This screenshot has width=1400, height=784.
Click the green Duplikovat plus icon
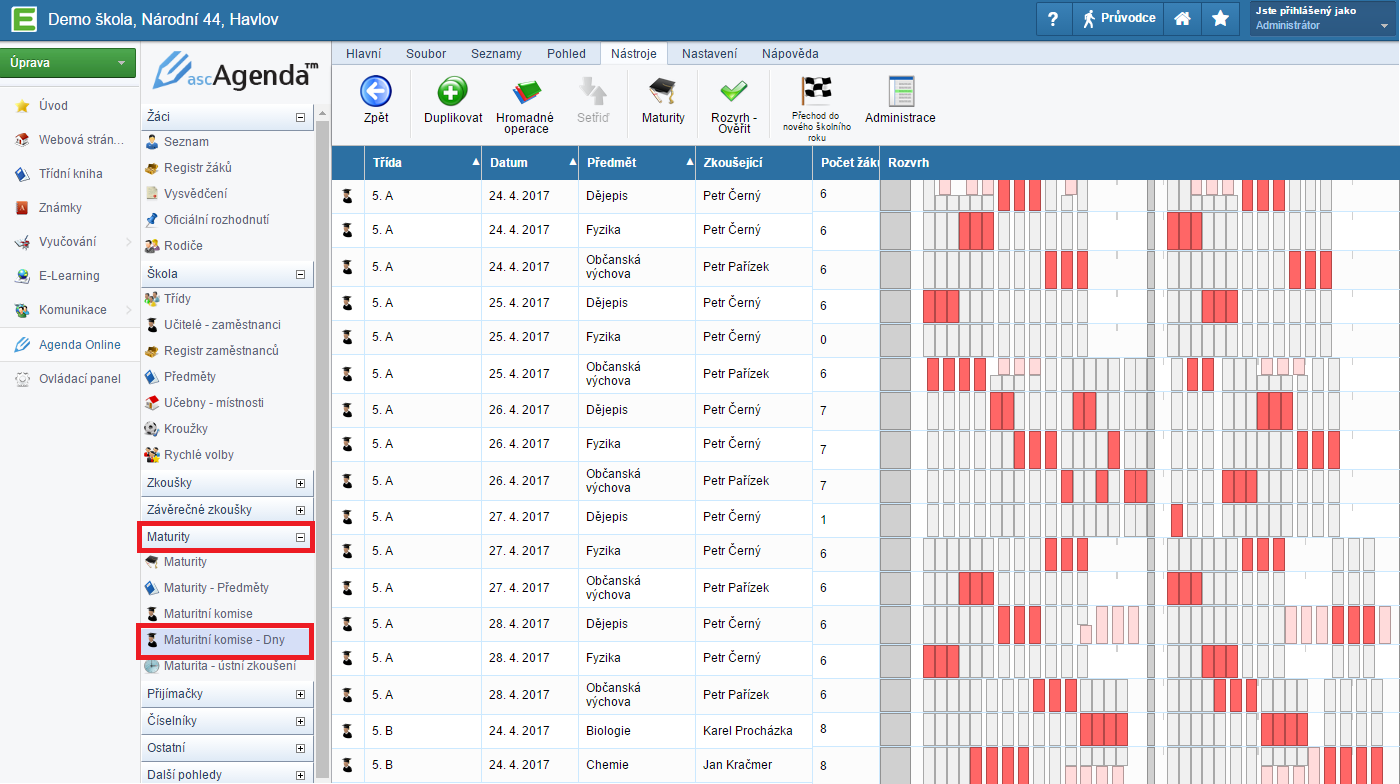pos(452,92)
